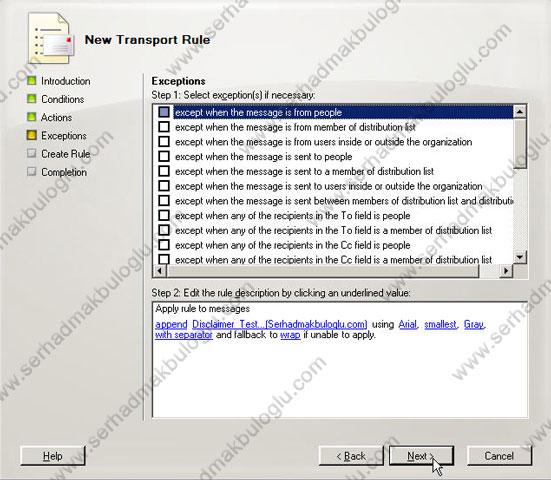551x480 pixels.
Task: Click the green Introduction step indicator
Action: click(x=32, y=80)
